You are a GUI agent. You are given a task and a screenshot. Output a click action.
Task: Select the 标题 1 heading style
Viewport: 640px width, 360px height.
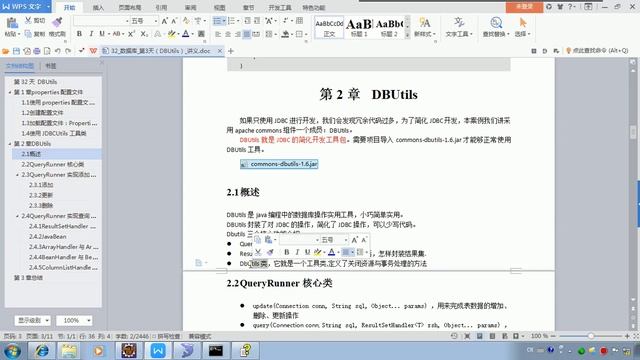click(359, 28)
